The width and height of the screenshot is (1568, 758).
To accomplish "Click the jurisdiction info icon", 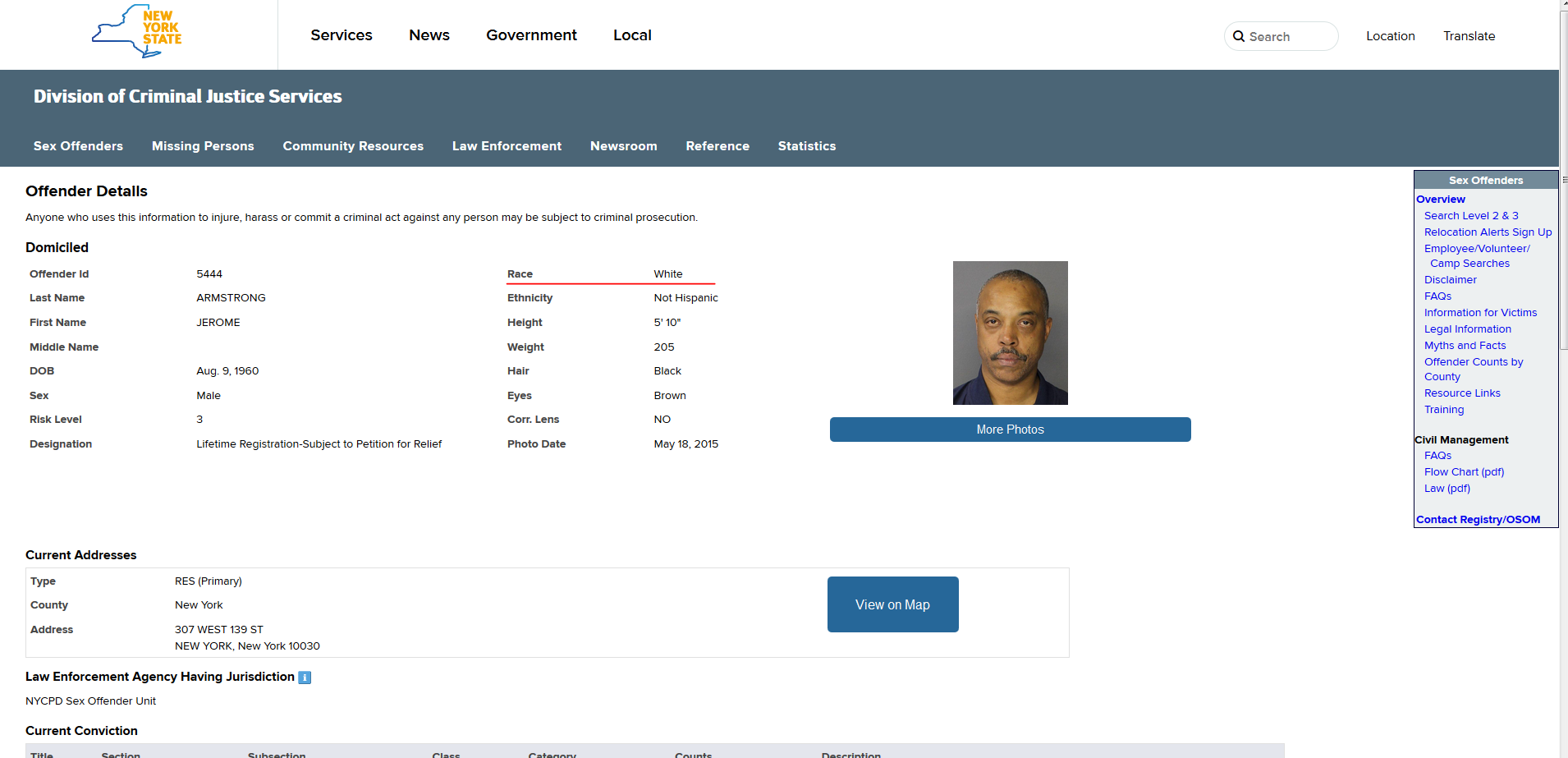I will tap(305, 678).
